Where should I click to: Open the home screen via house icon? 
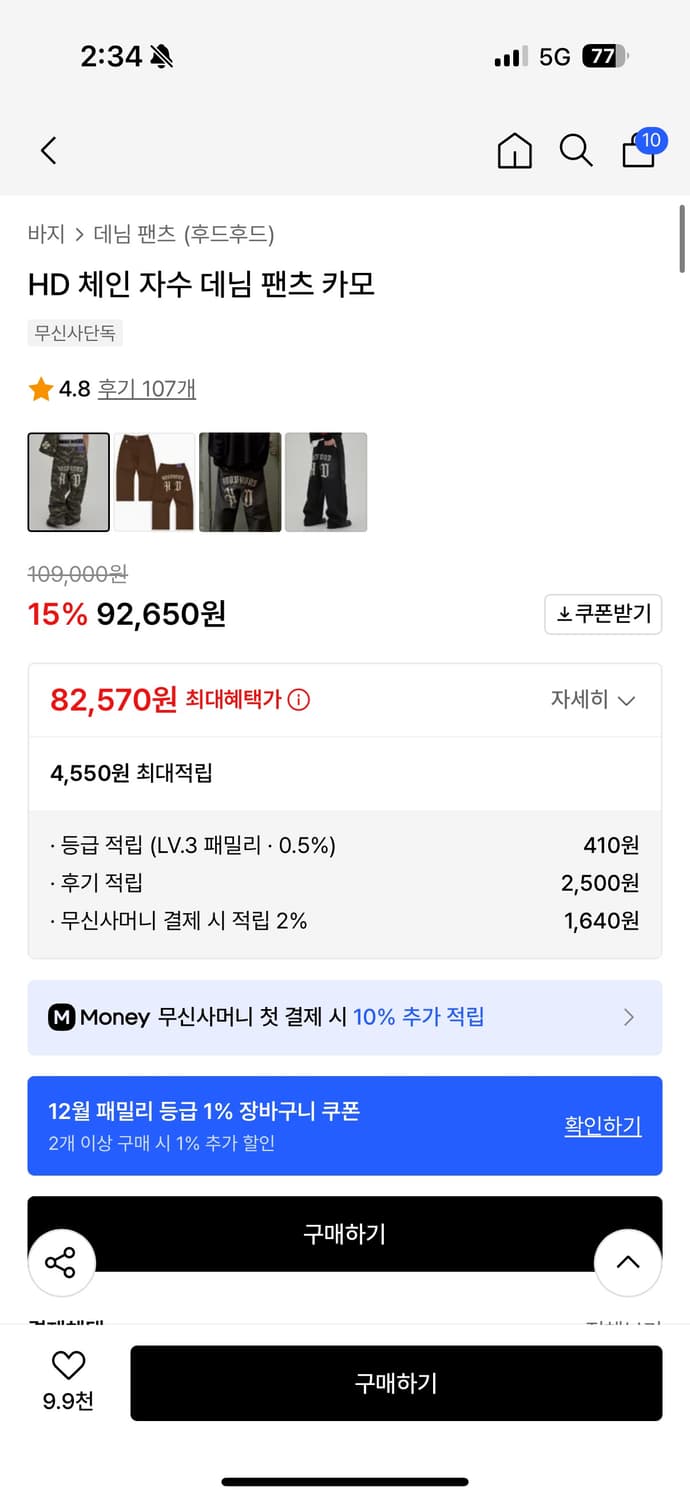coord(514,152)
